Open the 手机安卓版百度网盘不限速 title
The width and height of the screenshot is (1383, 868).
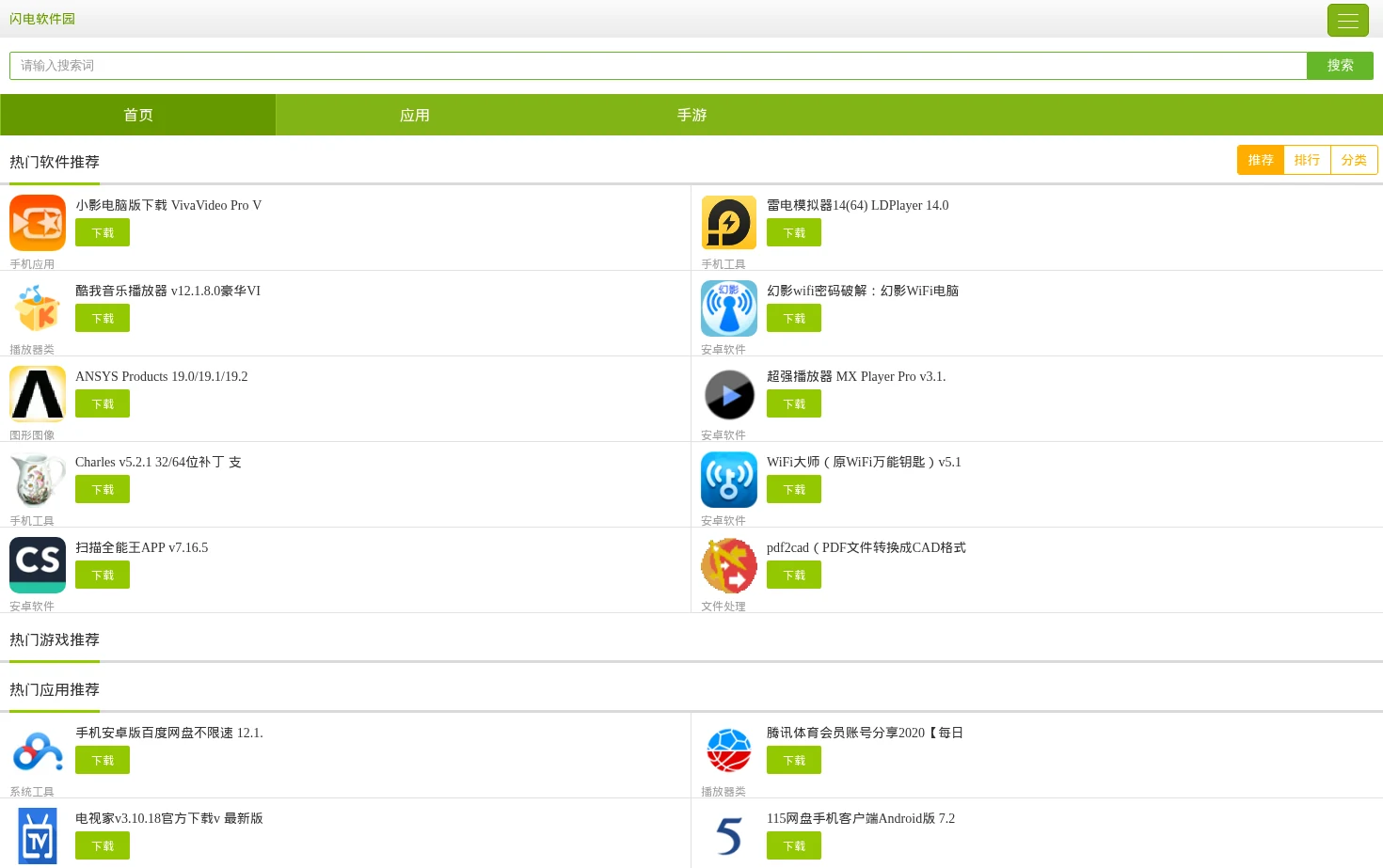point(169,733)
